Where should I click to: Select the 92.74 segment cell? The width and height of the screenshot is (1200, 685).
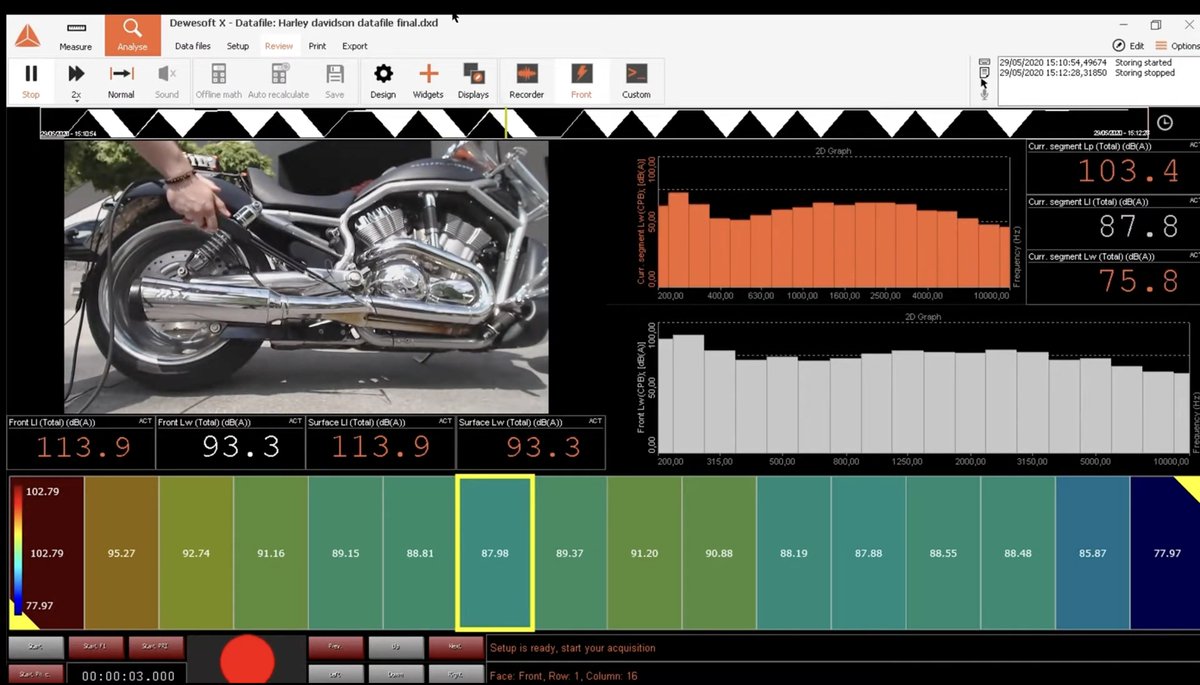tap(196, 553)
